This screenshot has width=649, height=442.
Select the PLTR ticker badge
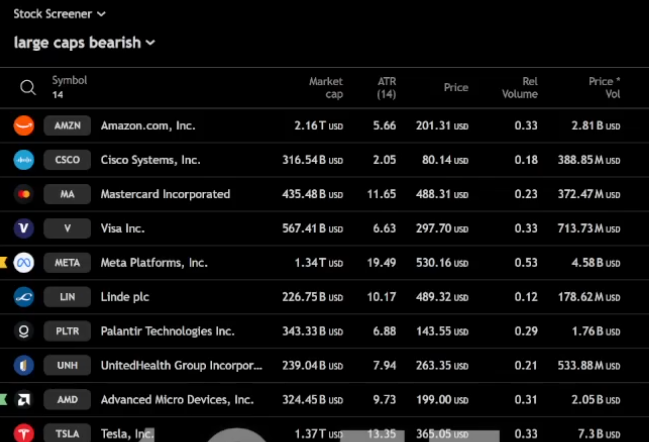[67, 331]
